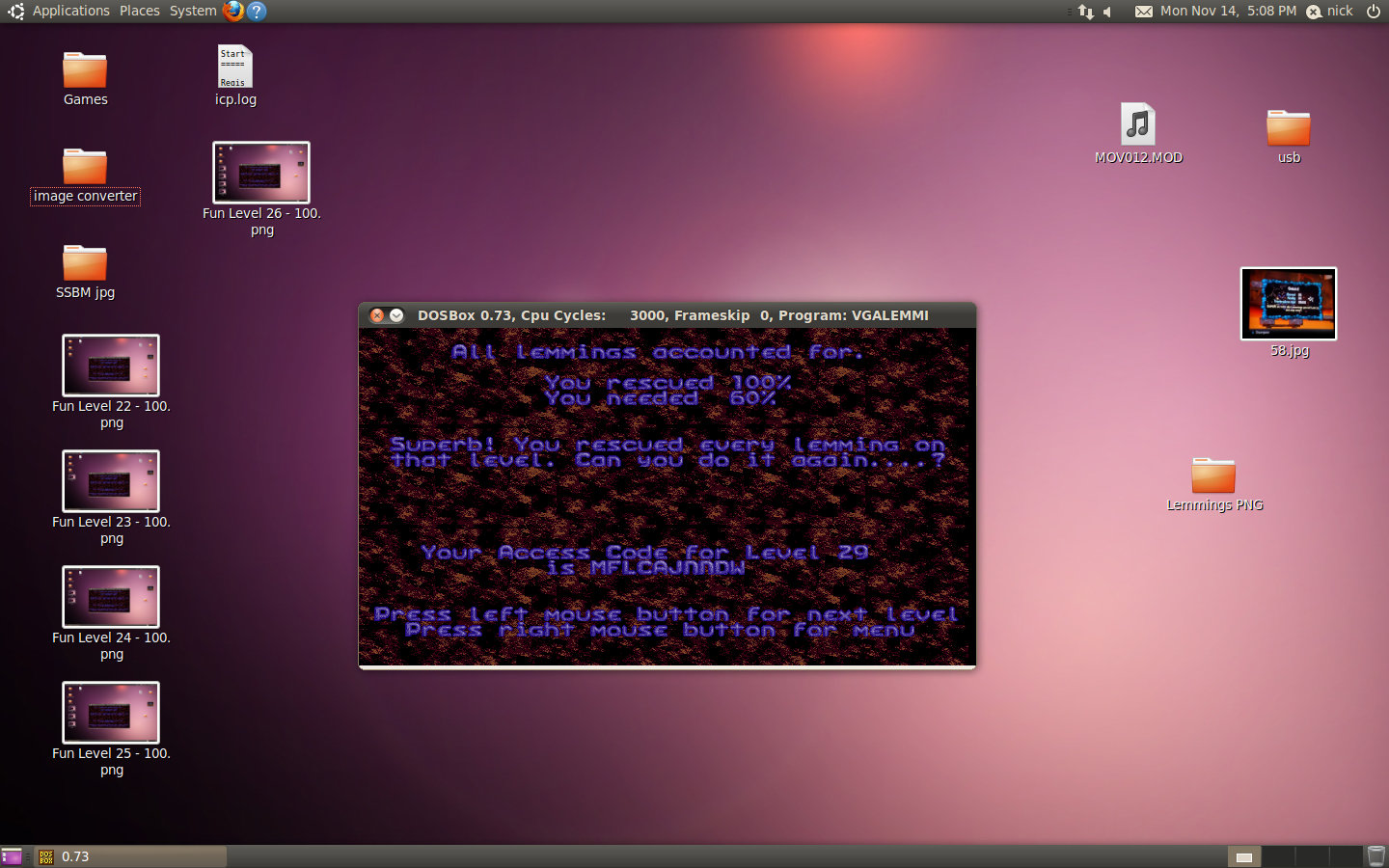This screenshot has width=1389, height=868.
Task: Open the image converter folder
Action: (85, 168)
